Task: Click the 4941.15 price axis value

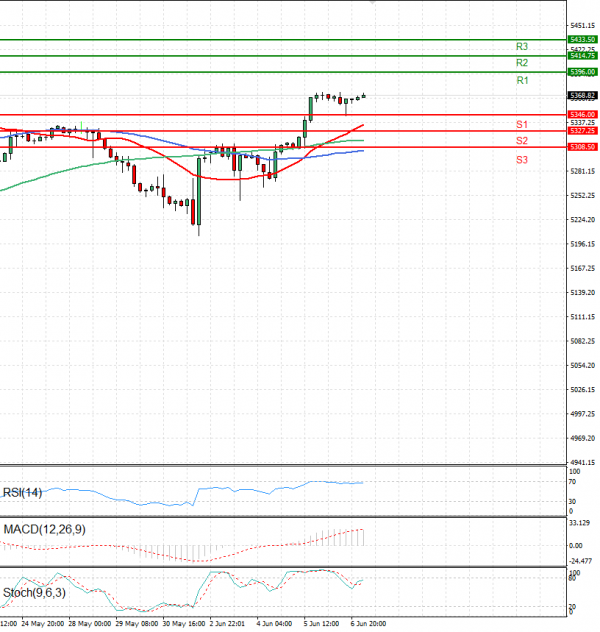Action: point(583,462)
